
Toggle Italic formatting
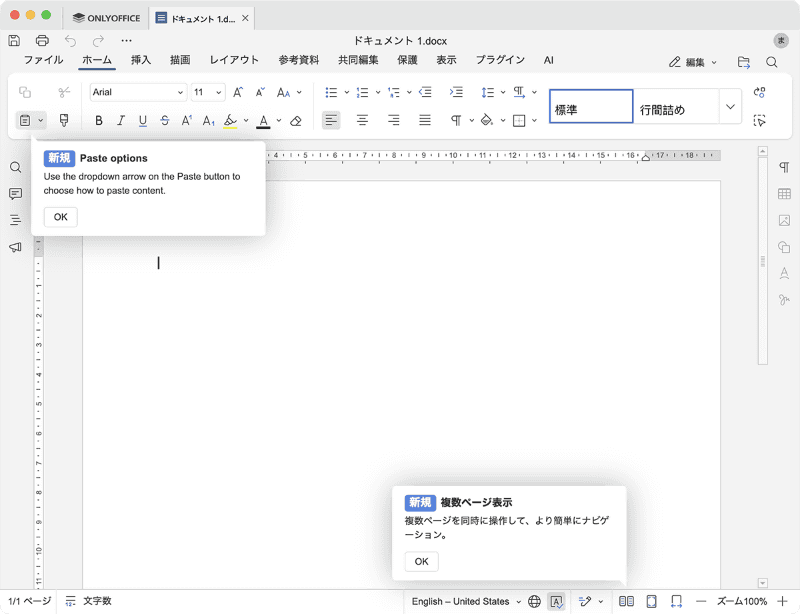(121, 120)
